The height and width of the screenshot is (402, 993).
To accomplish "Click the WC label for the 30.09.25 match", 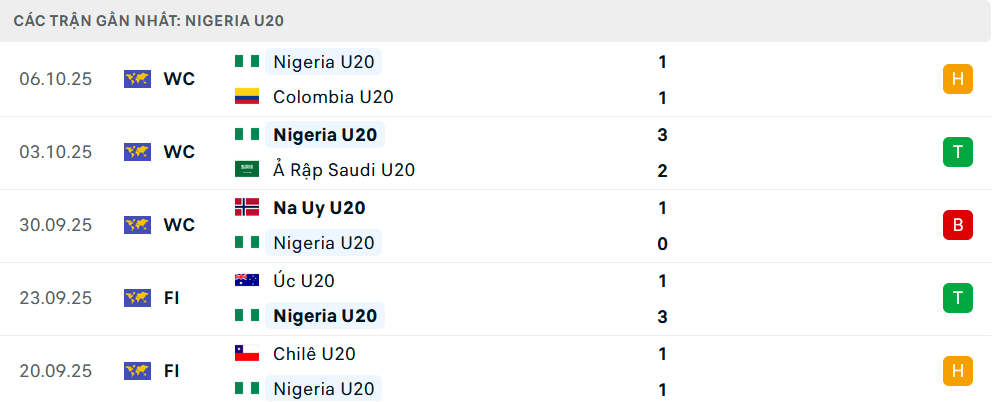I will pos(179,225).
